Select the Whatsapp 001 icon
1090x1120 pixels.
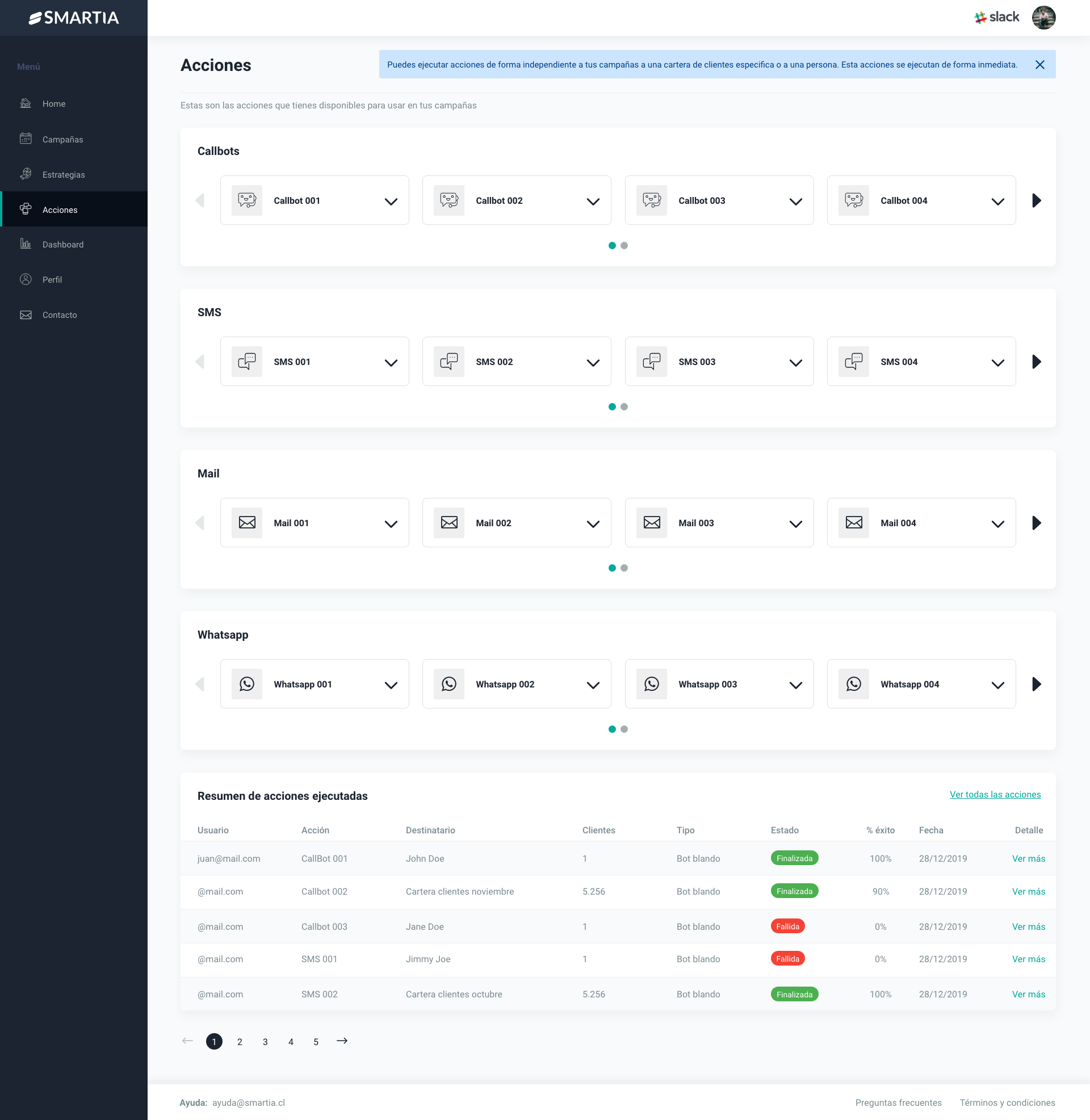click(x=246, y=683)
